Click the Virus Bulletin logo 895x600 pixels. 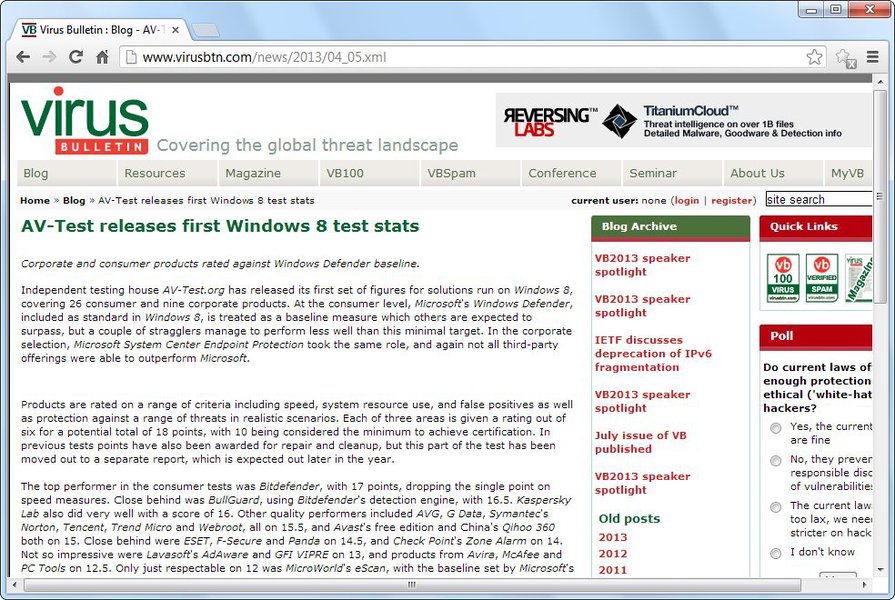84,120
